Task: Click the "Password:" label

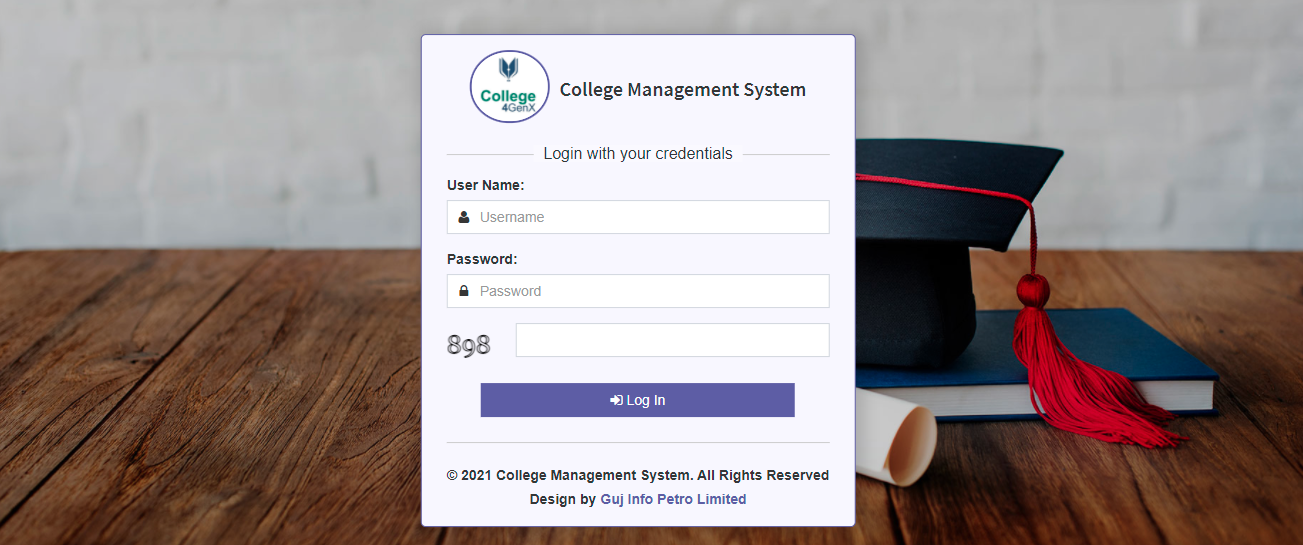Action: coord(482,259)
